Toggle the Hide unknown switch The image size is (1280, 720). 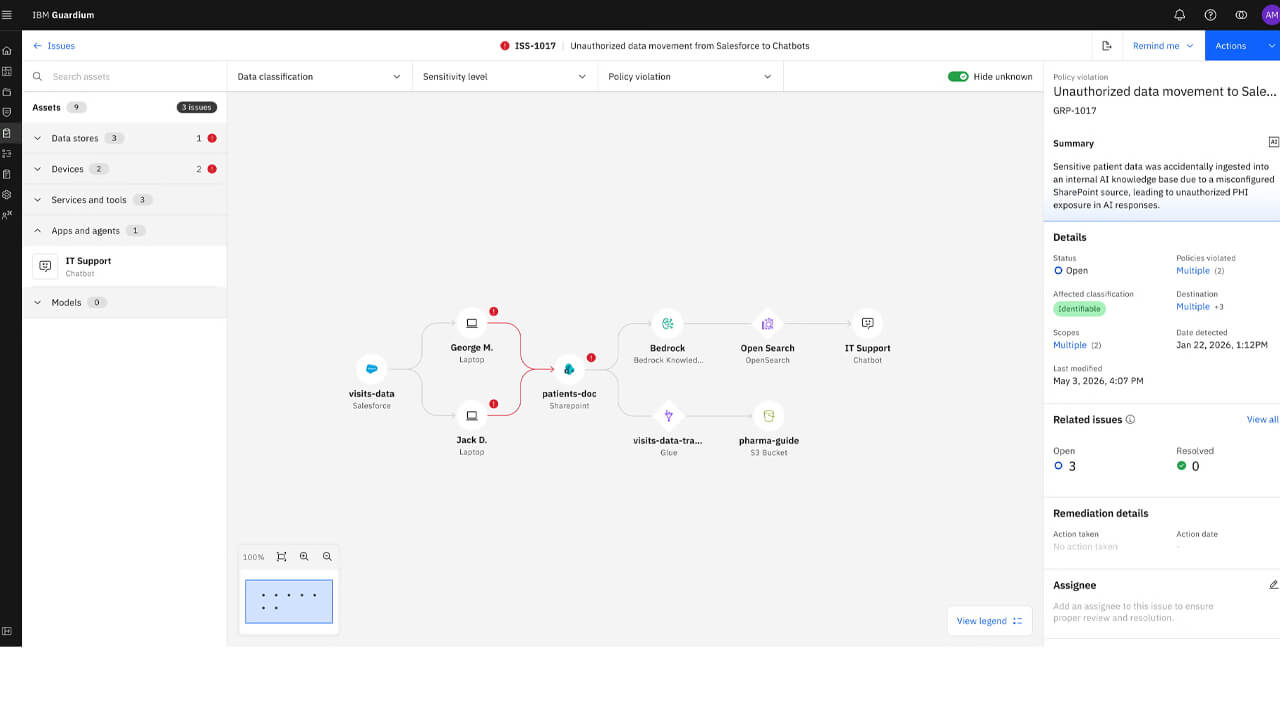(x=958, y=76)
